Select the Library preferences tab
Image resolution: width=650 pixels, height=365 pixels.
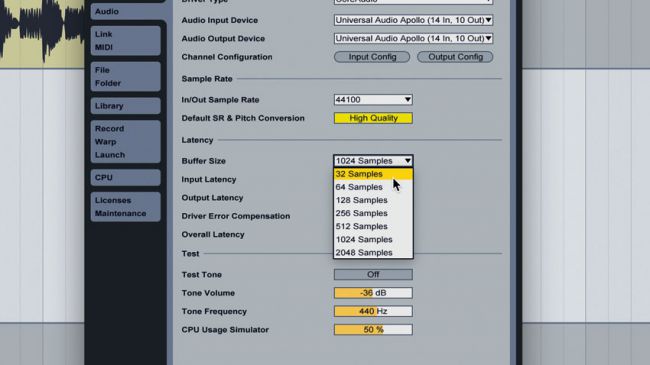click(126, 106)
